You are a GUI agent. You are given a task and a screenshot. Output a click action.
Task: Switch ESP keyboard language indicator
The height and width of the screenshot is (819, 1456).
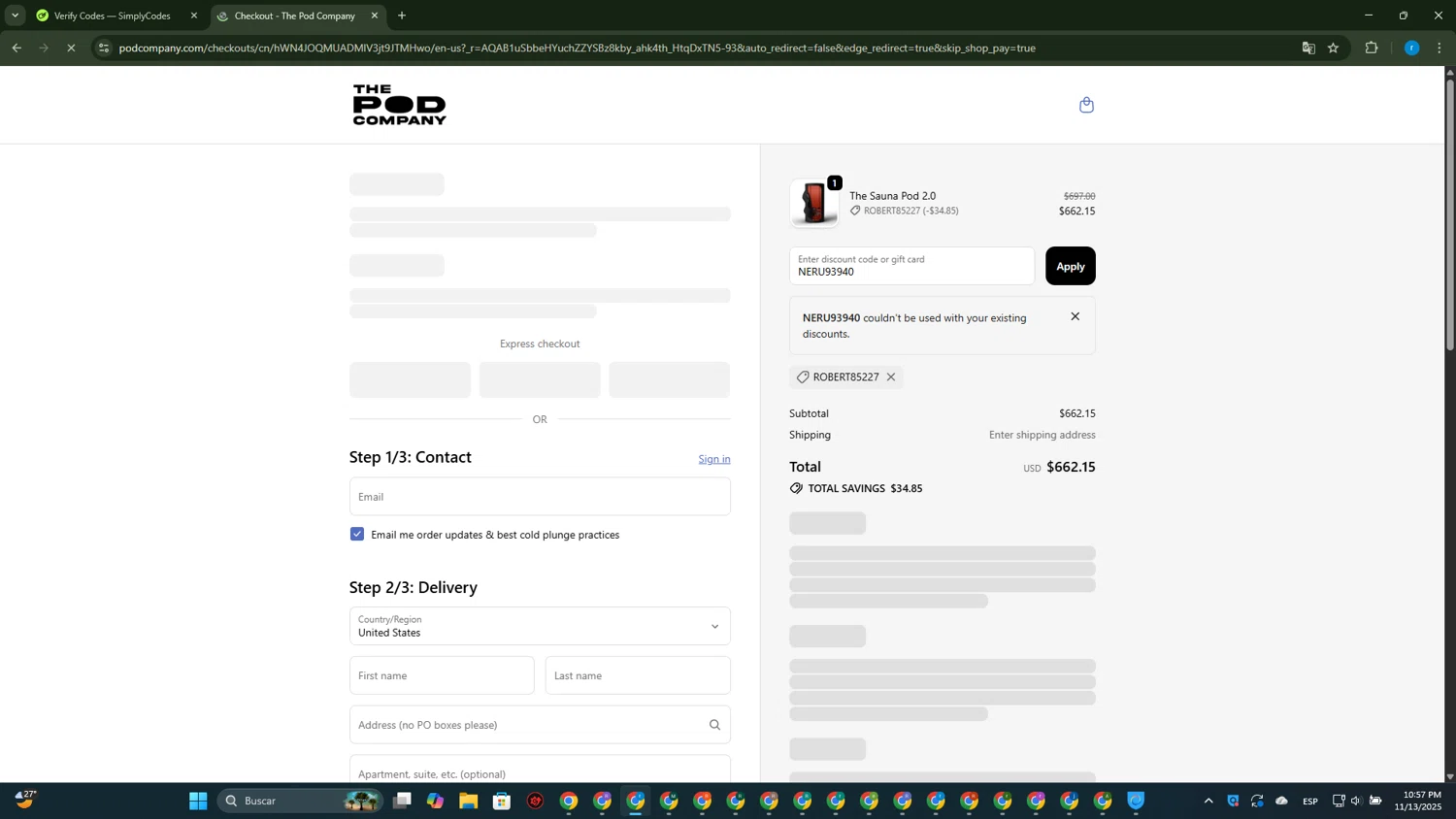point(1310,801)
